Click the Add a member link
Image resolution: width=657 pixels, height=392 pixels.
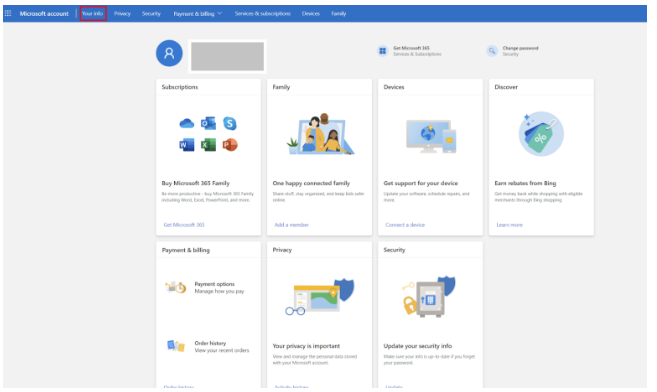tap(292, 225)
